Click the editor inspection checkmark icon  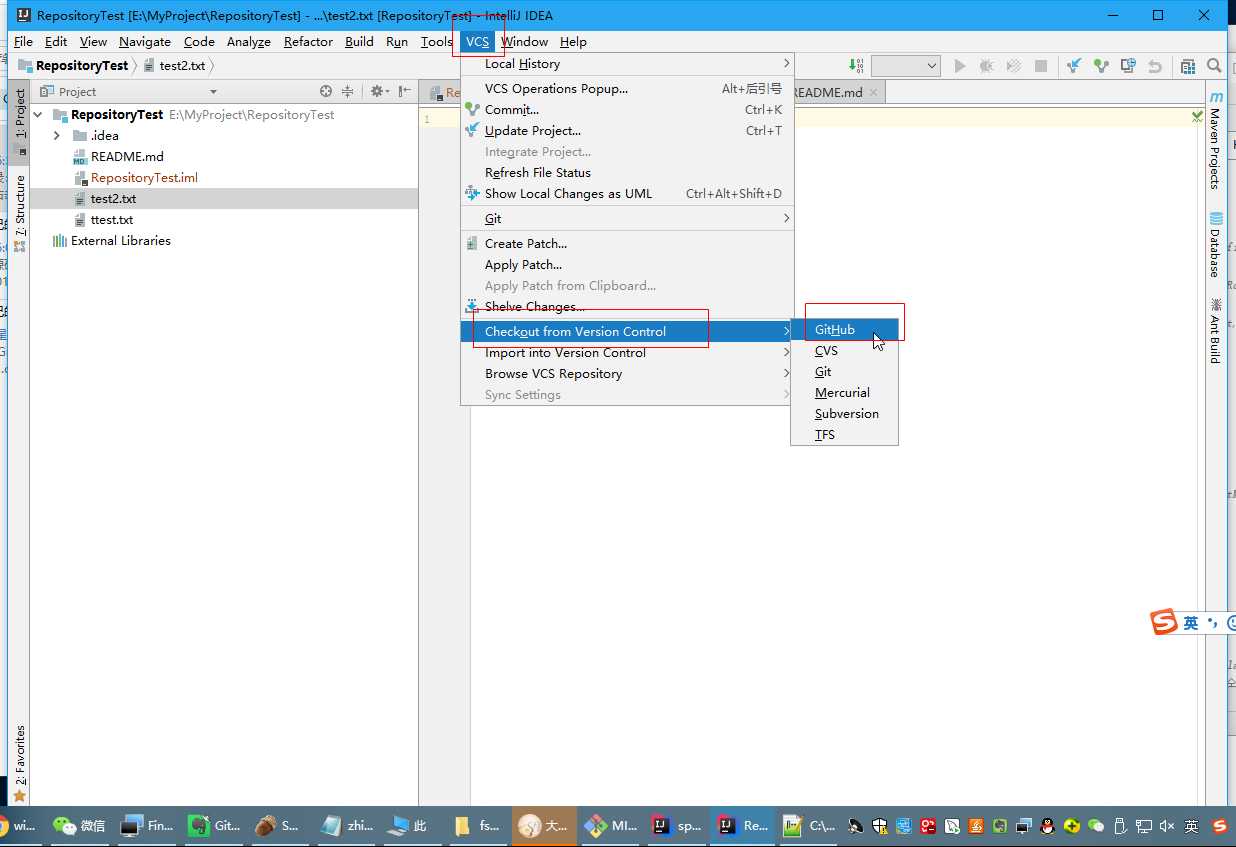(1197, 117)
